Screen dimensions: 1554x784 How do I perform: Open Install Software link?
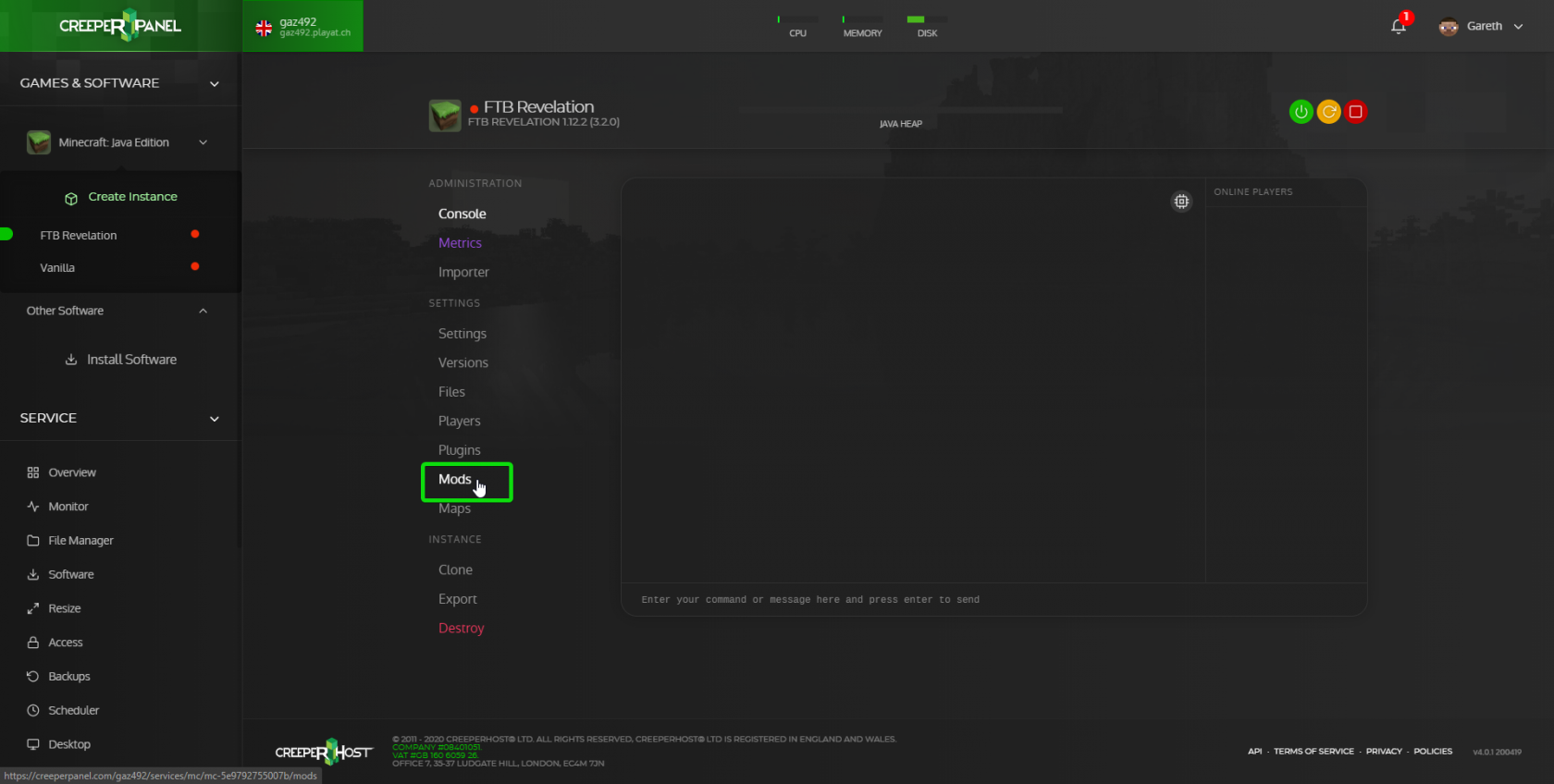(x=131, y=360)
